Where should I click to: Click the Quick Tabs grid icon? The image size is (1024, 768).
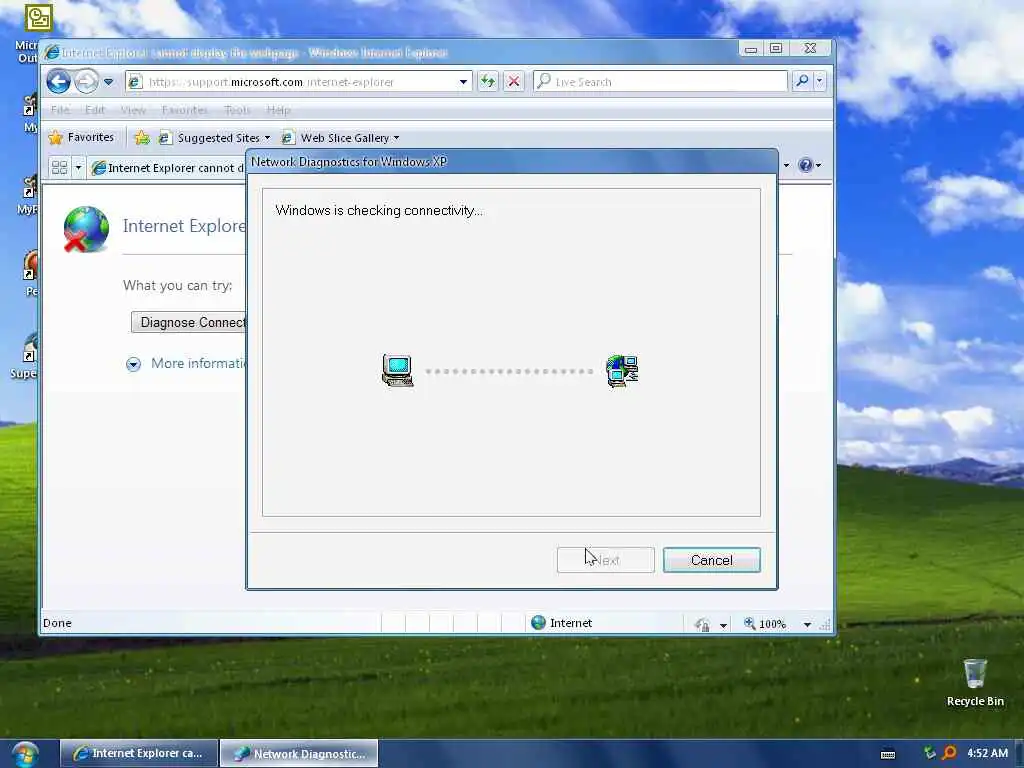[59, 167]
